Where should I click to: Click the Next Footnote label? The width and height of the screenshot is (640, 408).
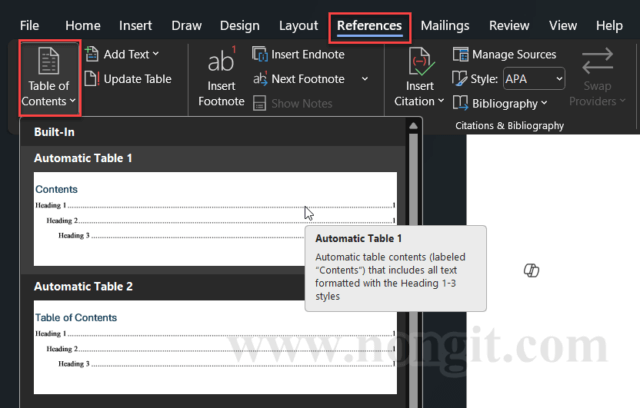[x=308, y=79]
